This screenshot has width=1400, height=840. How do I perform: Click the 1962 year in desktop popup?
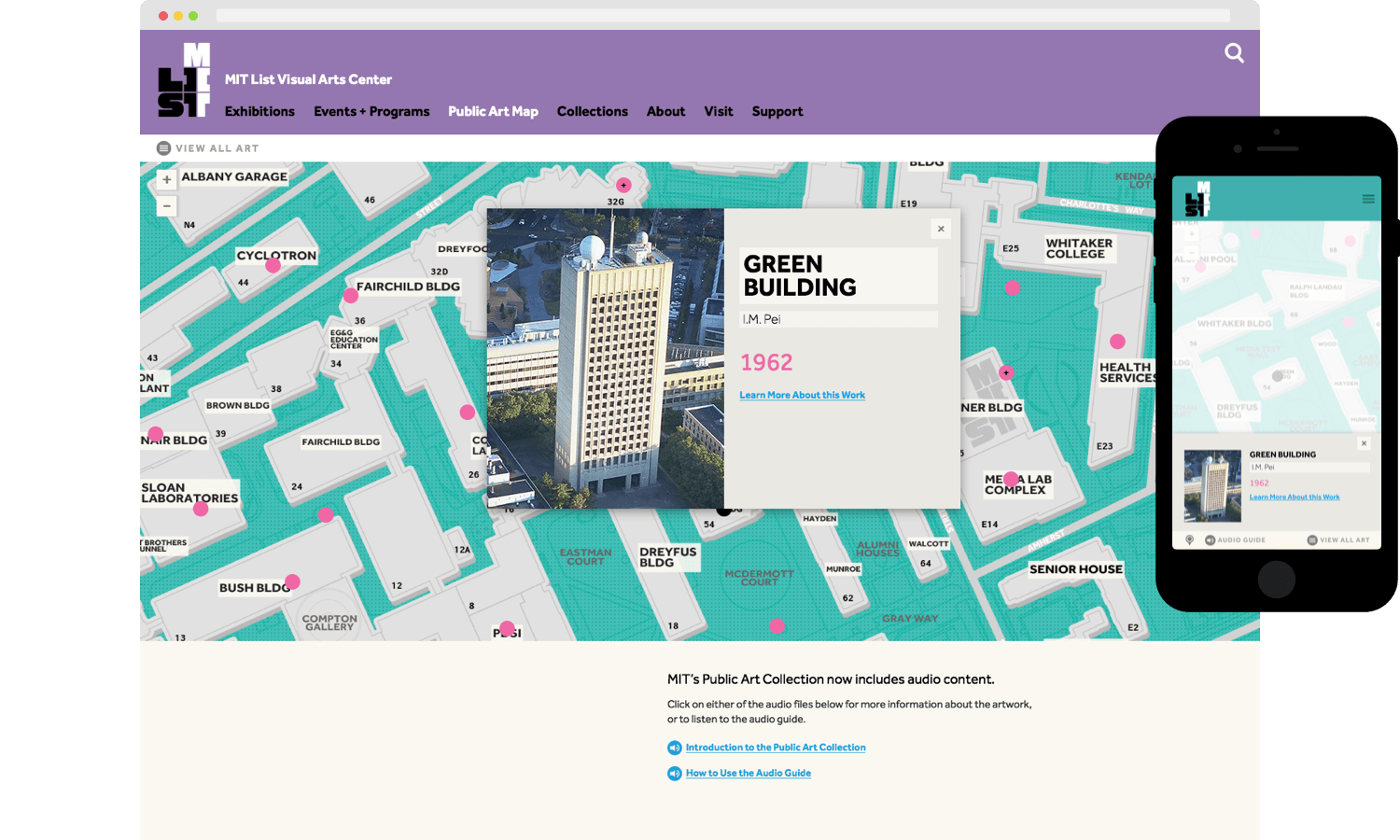click(x=766, y=362)
